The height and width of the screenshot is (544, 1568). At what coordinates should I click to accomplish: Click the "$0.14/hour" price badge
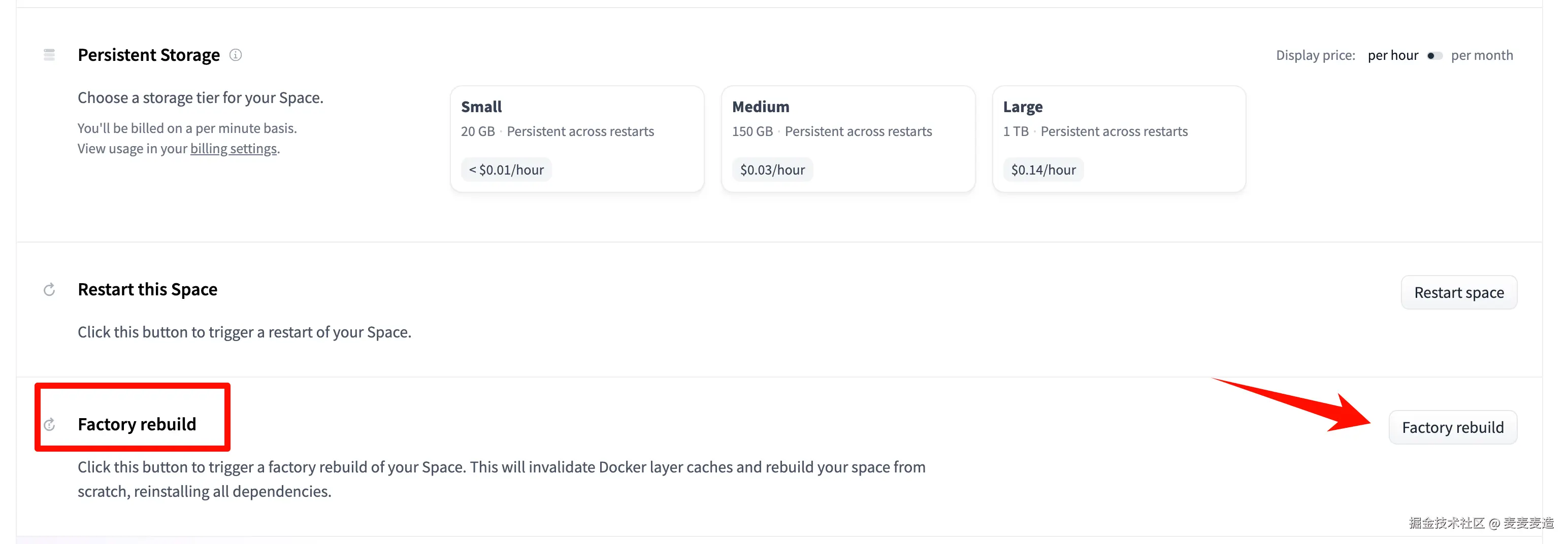1043,170
